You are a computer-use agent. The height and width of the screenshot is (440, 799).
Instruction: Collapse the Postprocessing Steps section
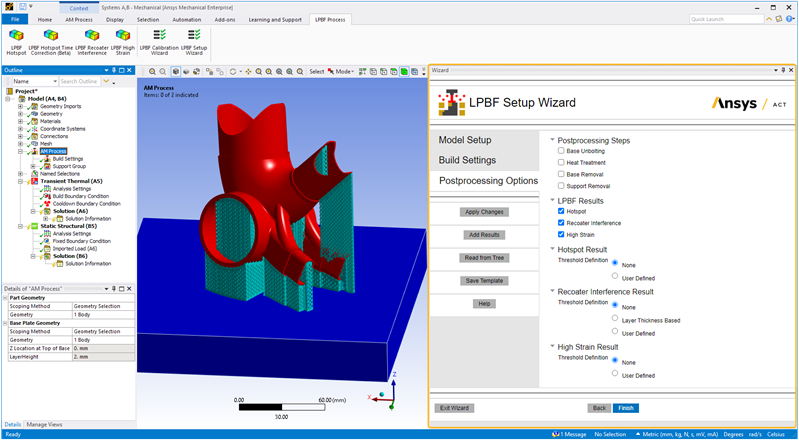coord(552,140)
